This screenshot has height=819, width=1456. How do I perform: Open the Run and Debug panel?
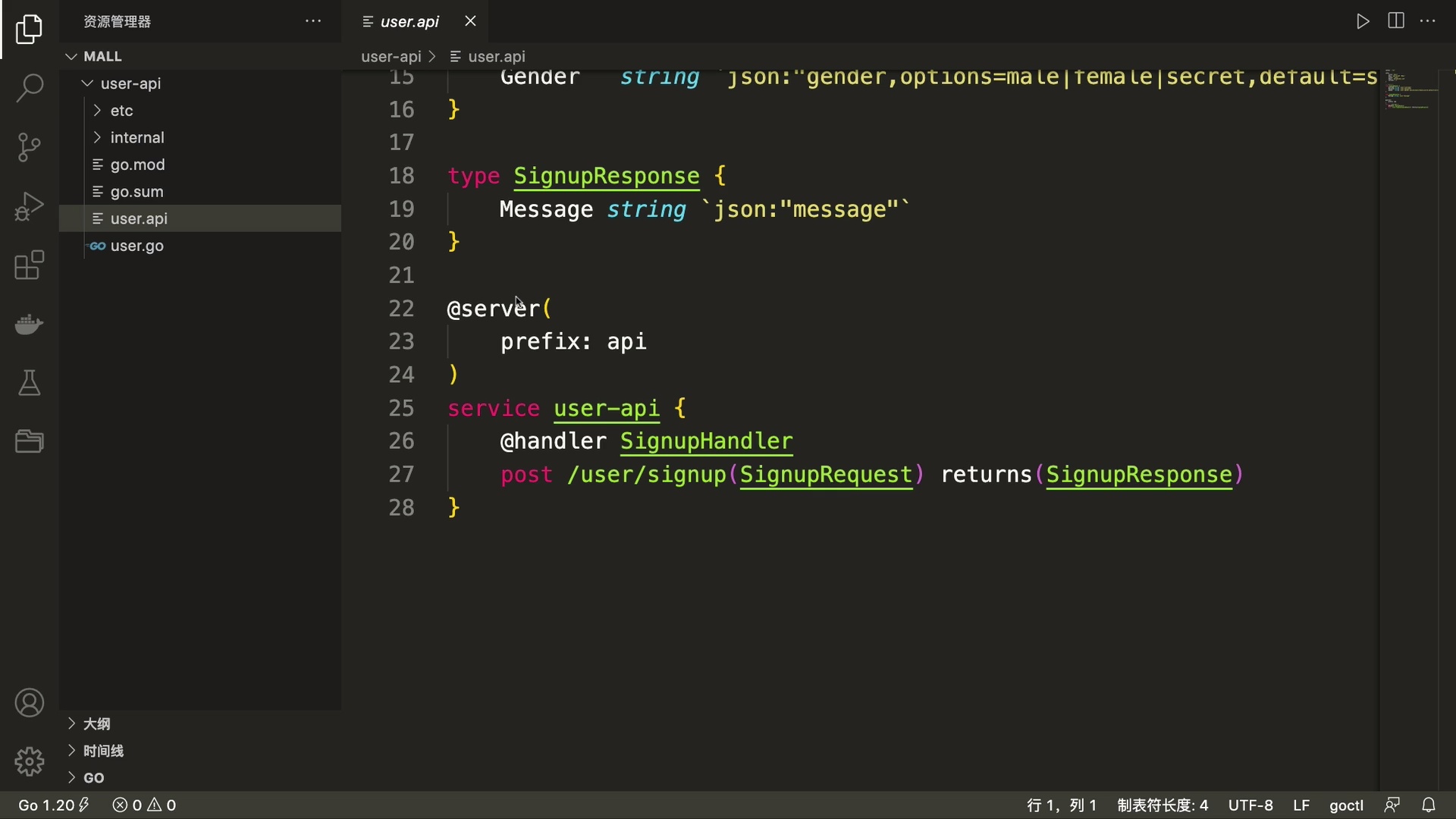[x=29, y=206]
